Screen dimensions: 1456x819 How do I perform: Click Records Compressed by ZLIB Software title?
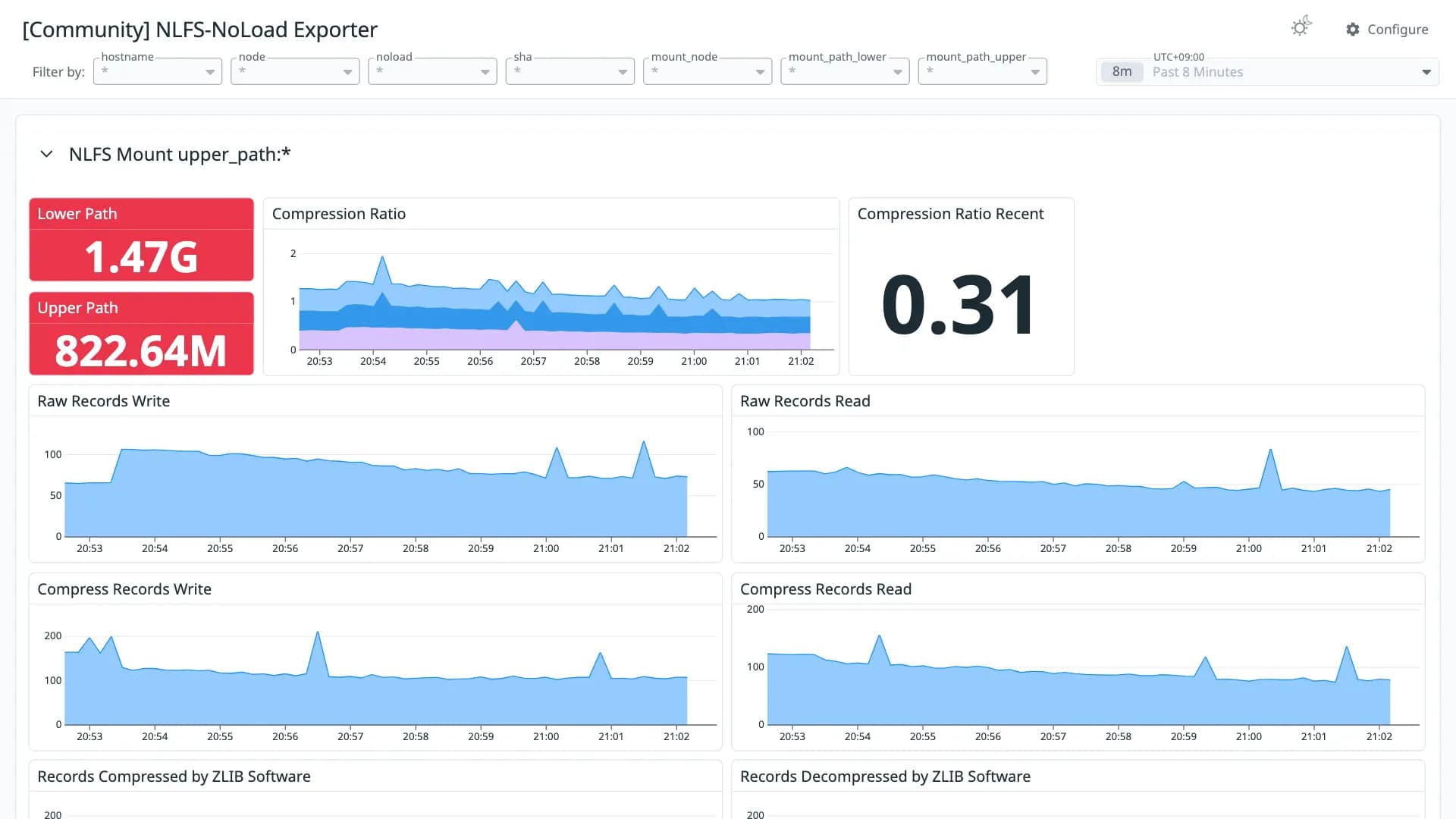point(174,777)
